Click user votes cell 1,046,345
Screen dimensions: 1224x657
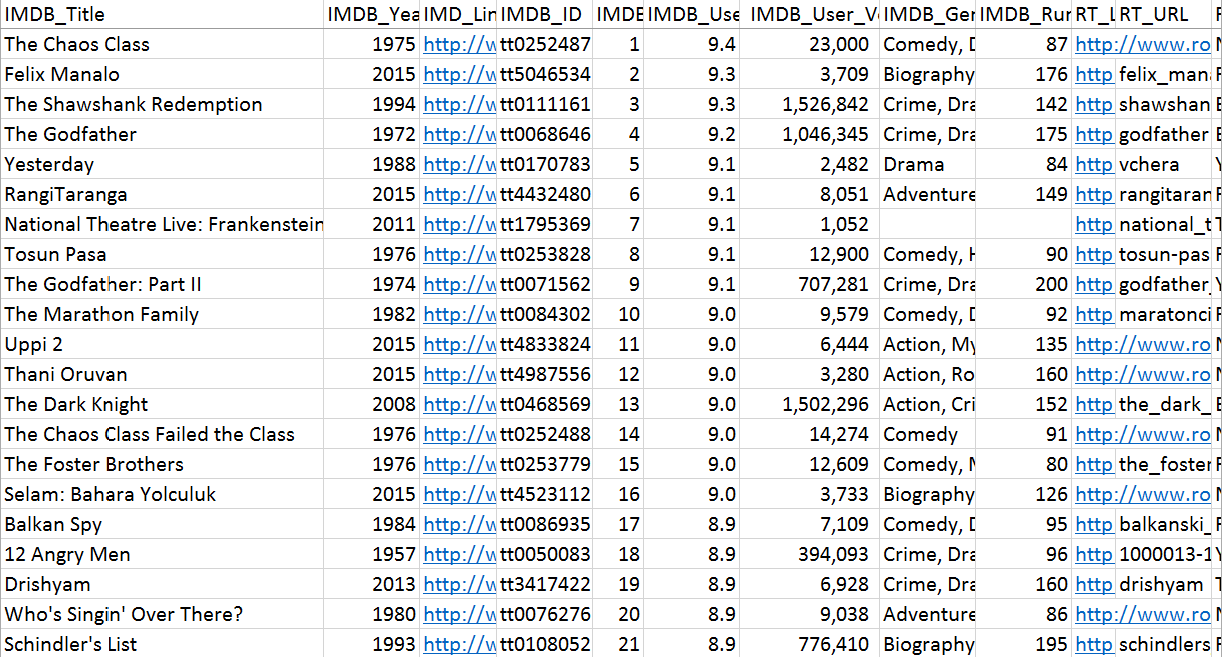coord(811,134)
